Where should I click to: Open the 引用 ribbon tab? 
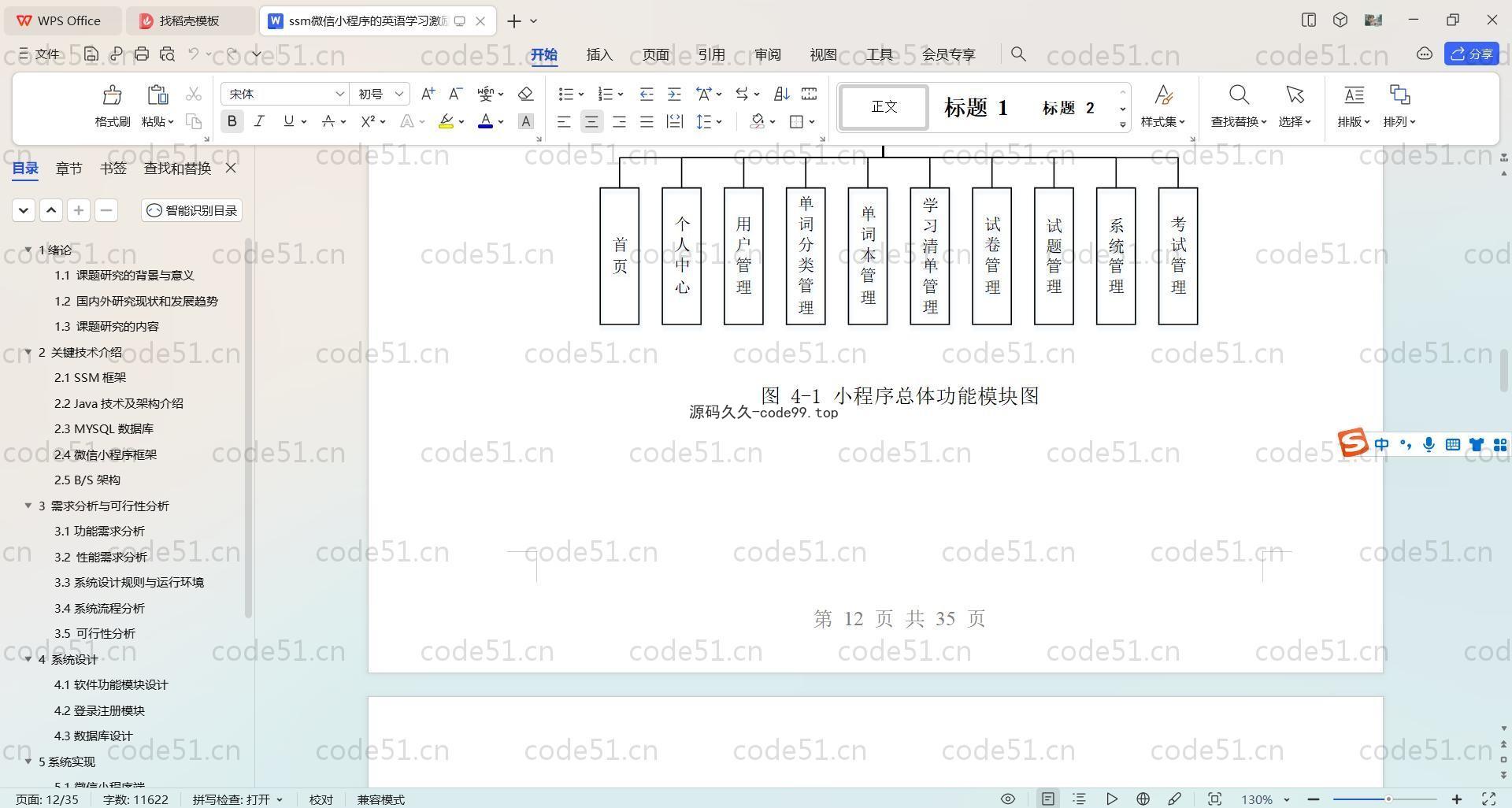(711, 54)
